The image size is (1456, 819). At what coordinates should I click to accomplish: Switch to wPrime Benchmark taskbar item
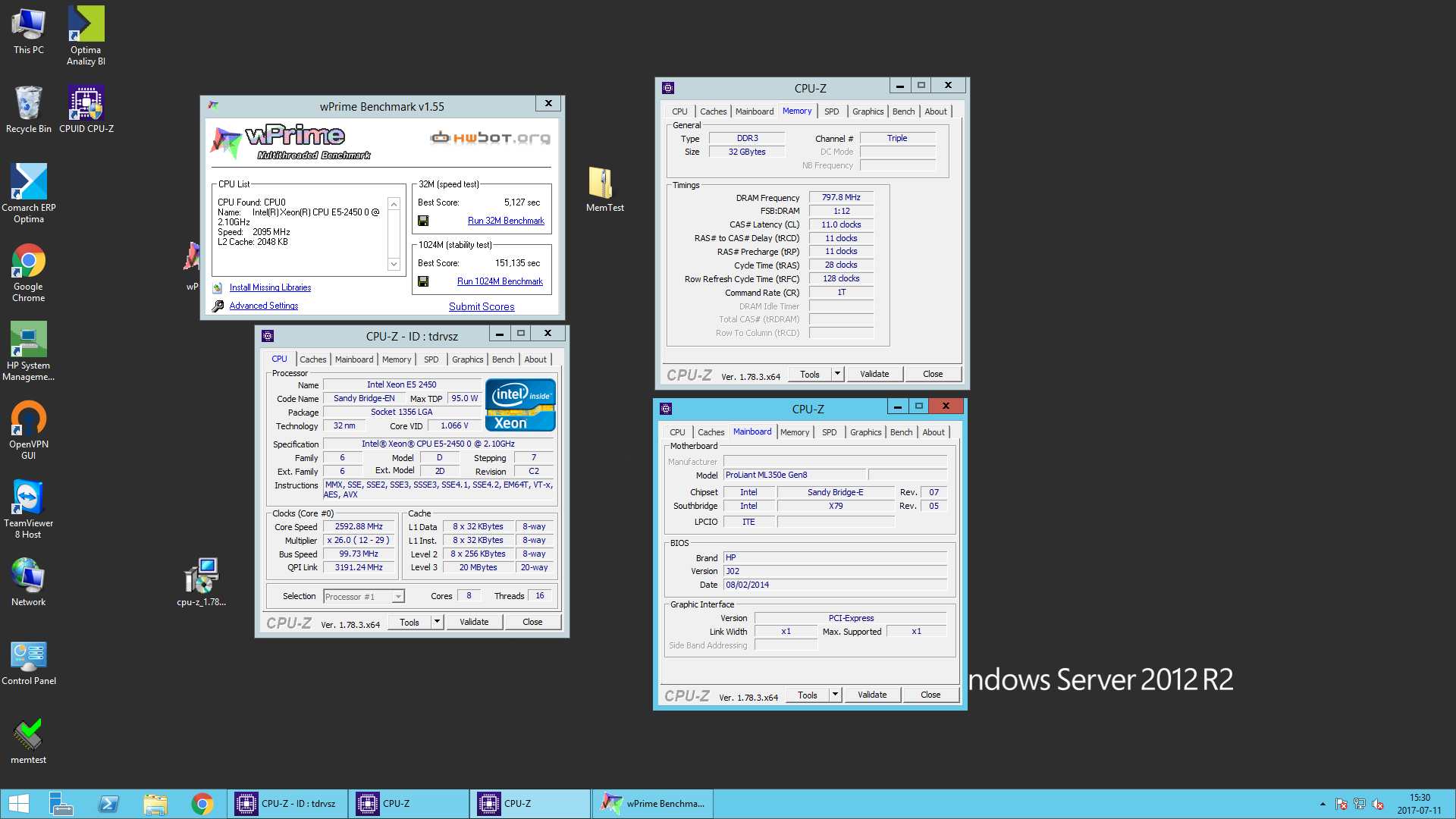click(x=653, y=804)
